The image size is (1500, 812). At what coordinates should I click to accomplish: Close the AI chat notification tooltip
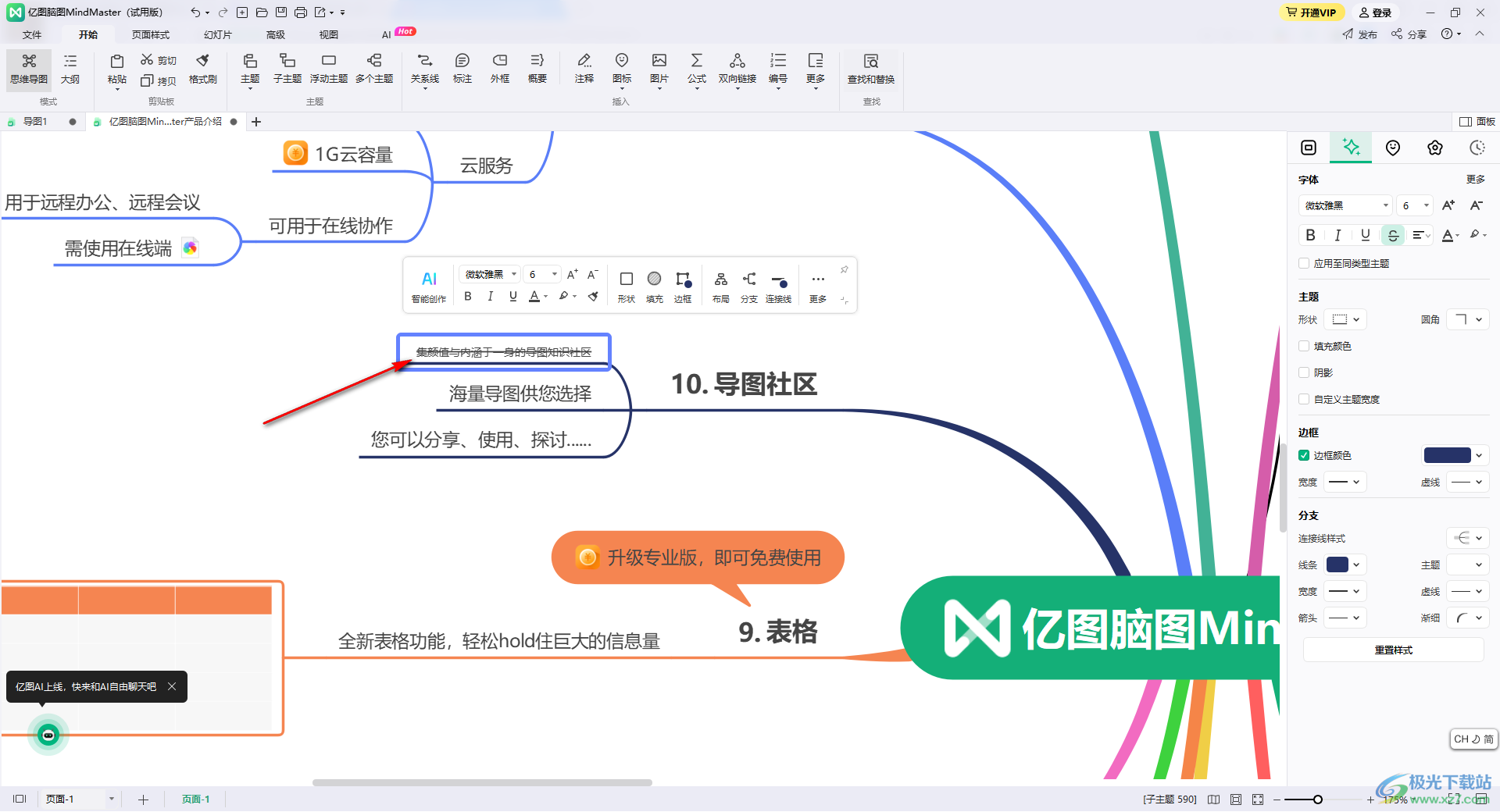coord(172,686)
